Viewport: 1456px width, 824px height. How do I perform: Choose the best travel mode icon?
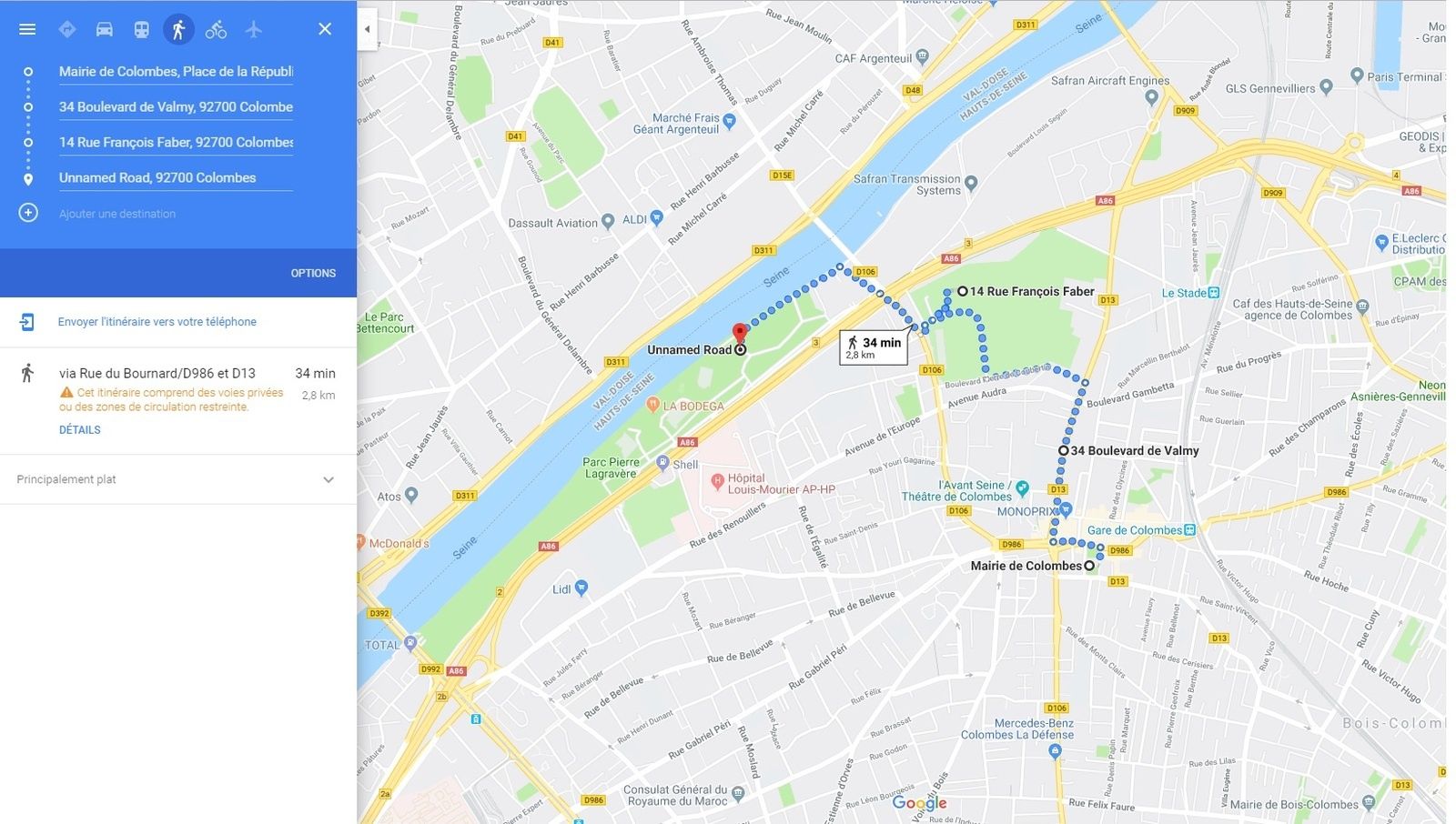point(67,29)
